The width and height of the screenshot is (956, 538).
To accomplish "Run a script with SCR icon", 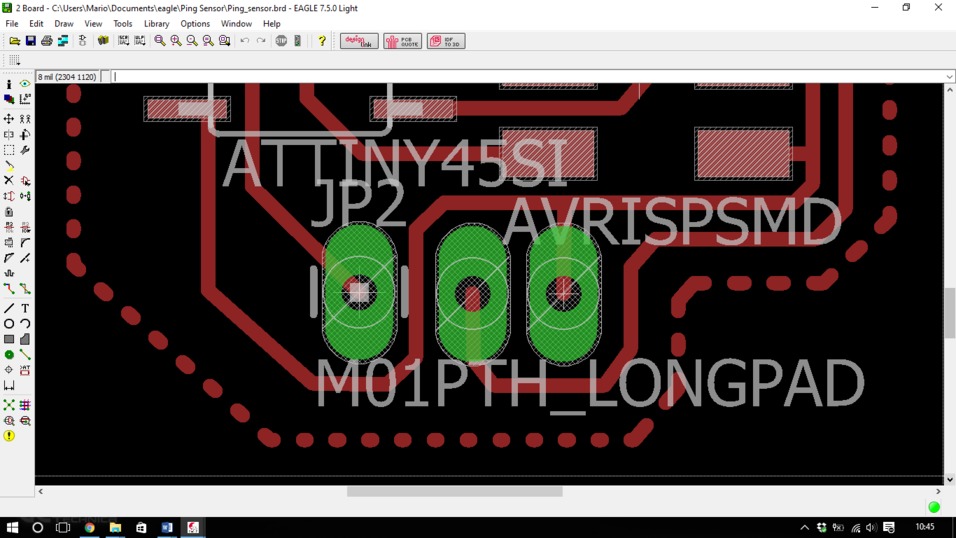I will (124, 41).
